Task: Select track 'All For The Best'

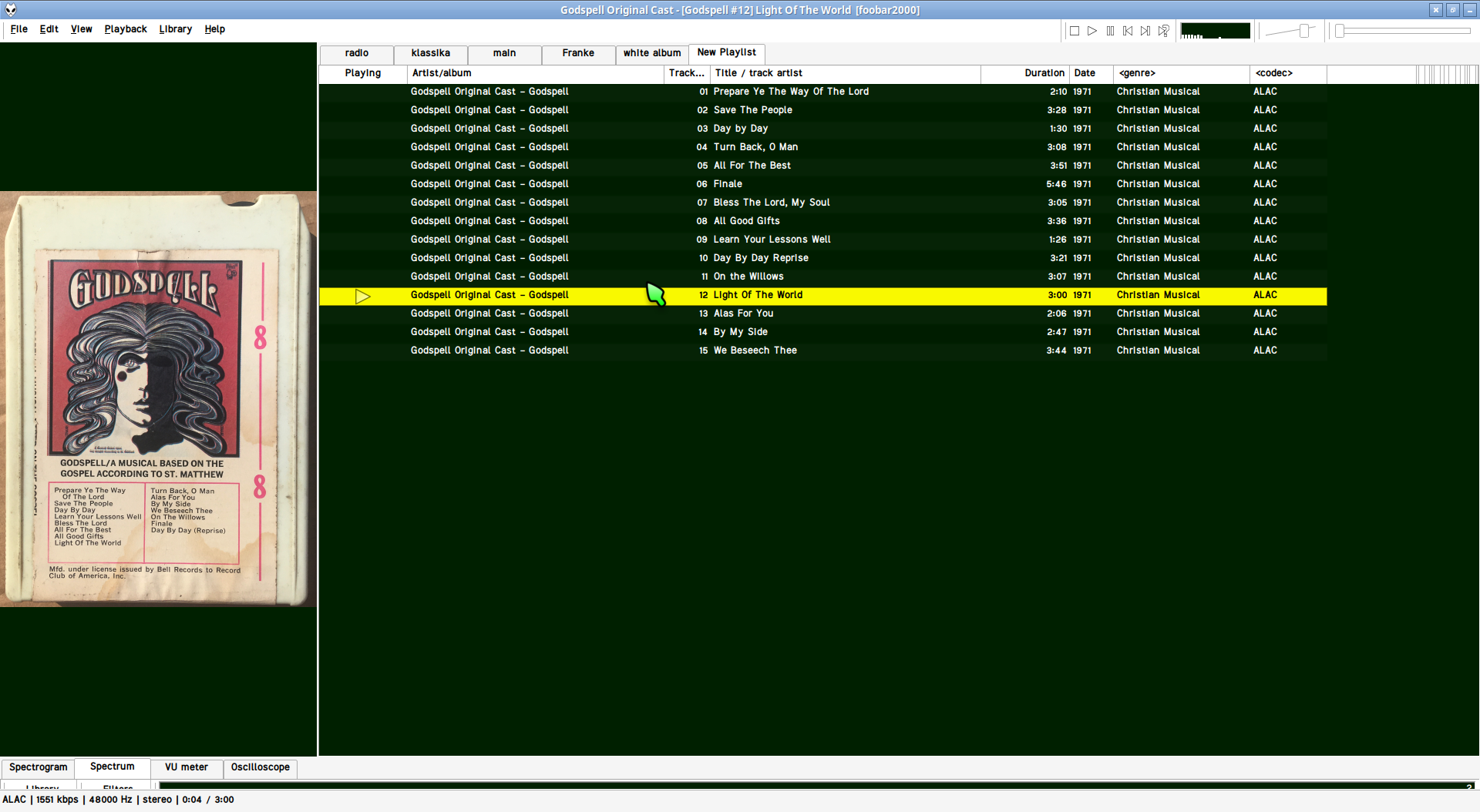Action: [823, 166]
